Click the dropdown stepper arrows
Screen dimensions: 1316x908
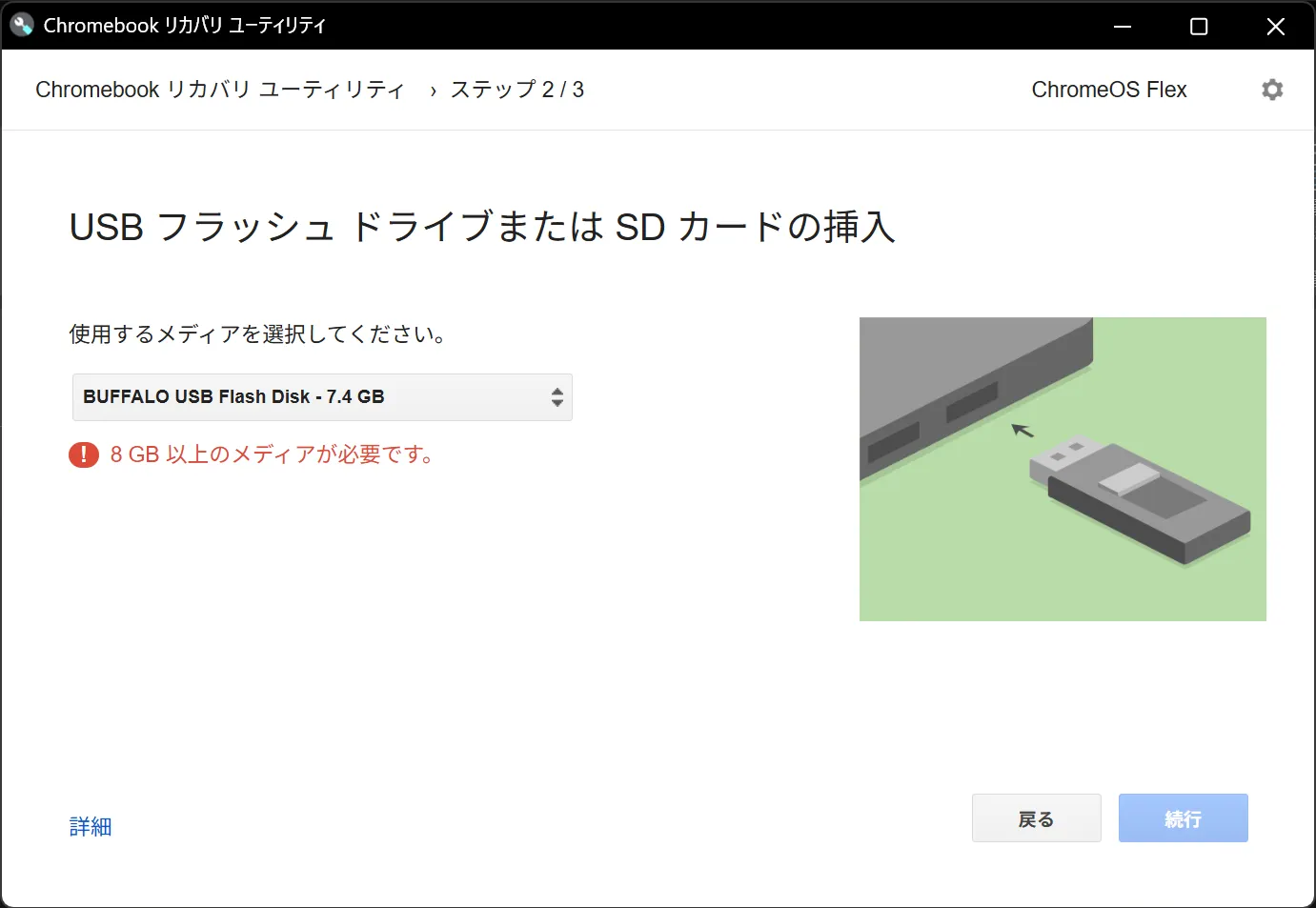557,397
